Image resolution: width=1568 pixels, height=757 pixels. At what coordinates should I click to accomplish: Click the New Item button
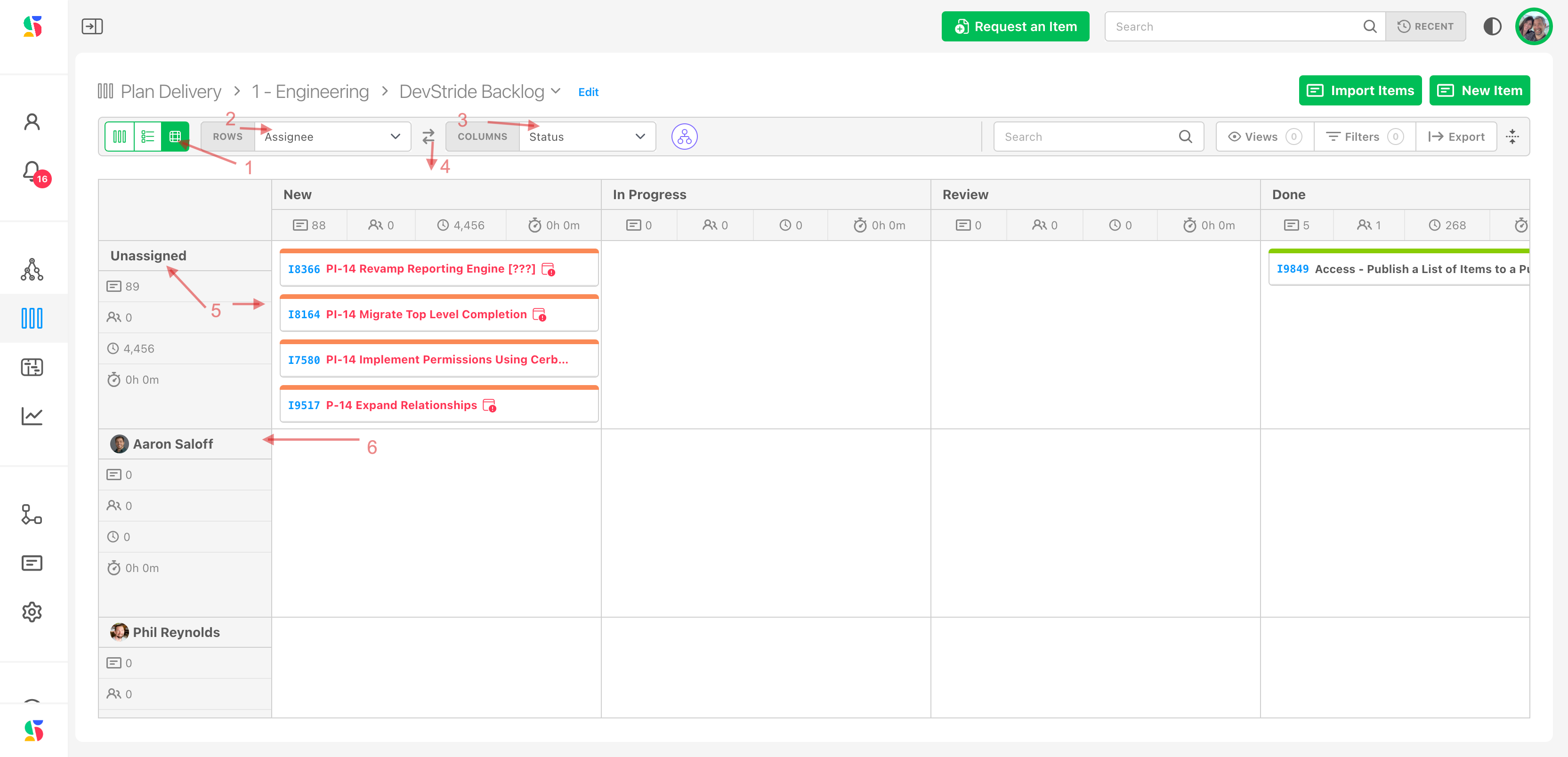(x=1479, y=90)
